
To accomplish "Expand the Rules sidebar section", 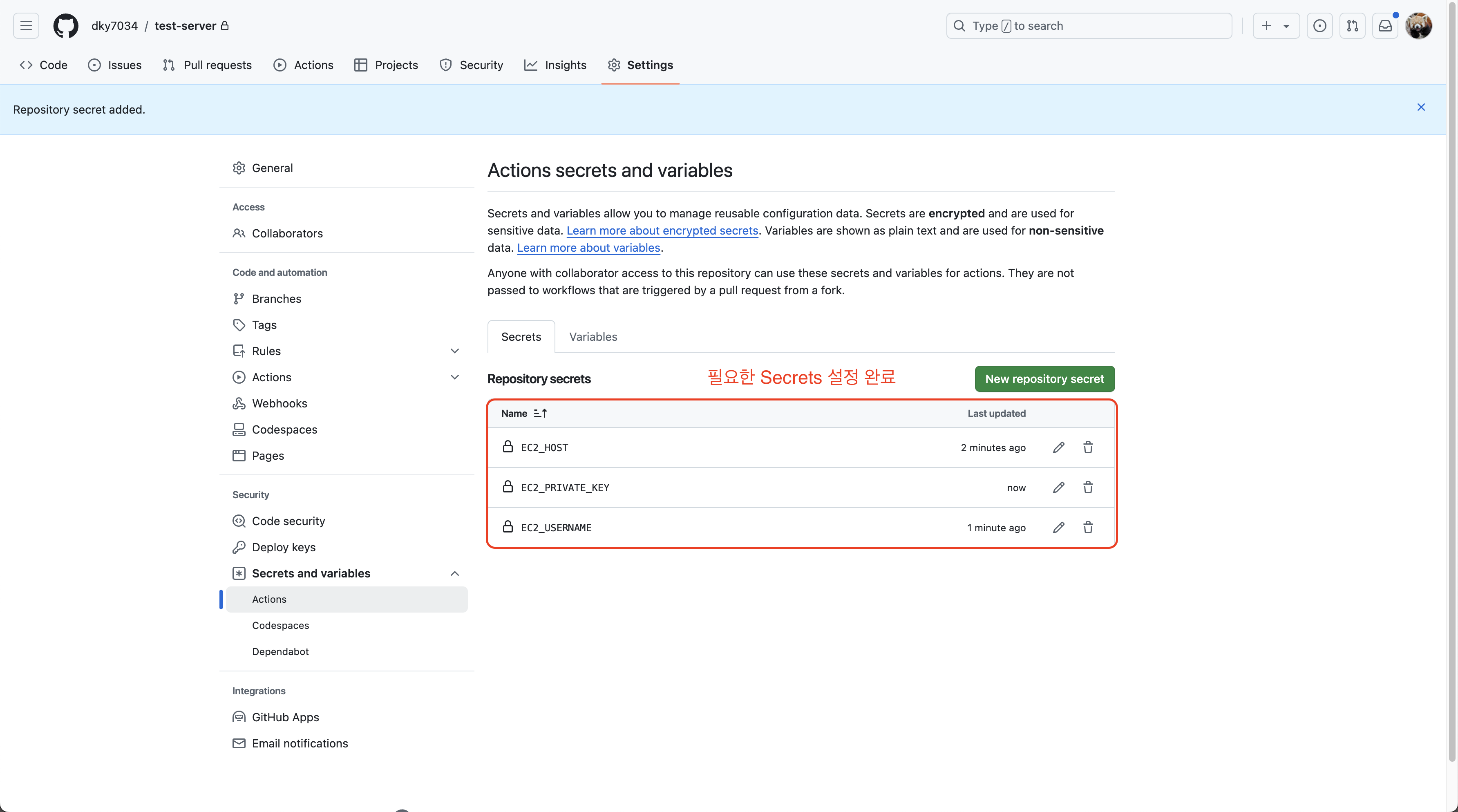I will coord(454,351).
